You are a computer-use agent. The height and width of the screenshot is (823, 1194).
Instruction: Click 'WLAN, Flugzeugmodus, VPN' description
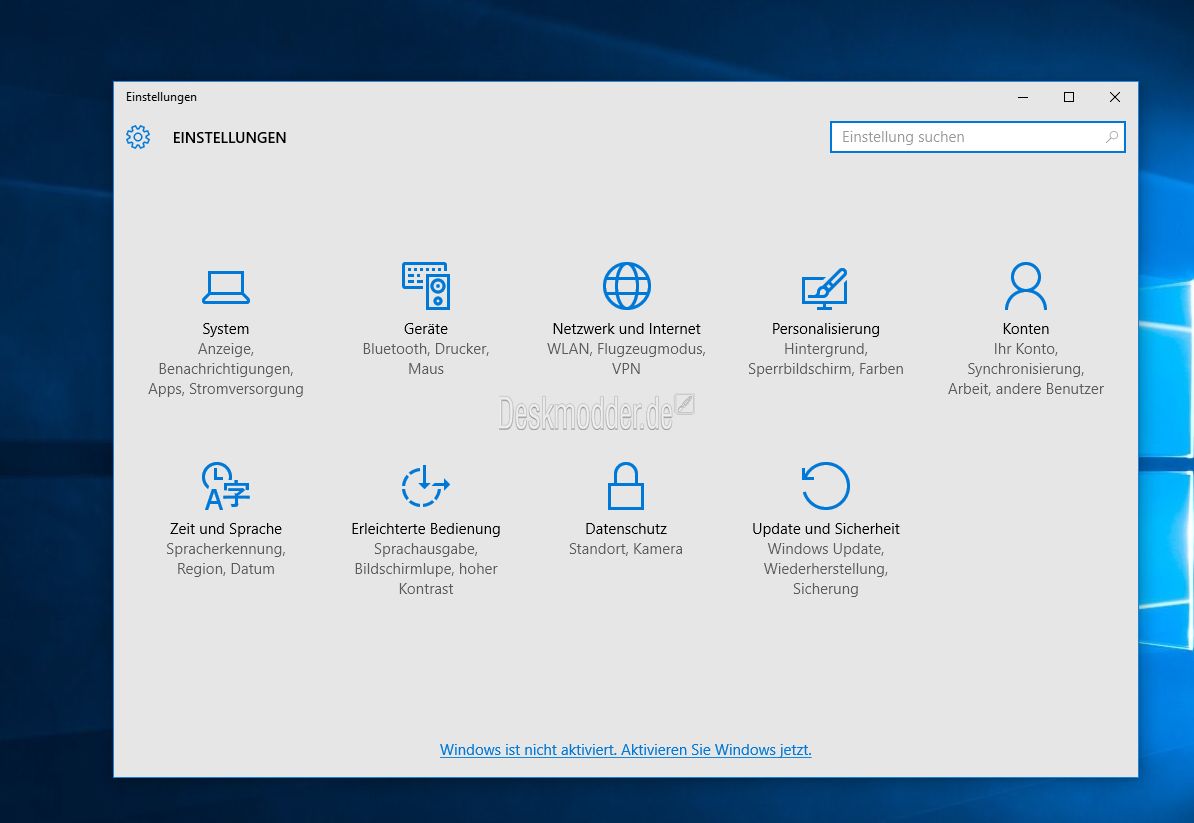[626, 359]
